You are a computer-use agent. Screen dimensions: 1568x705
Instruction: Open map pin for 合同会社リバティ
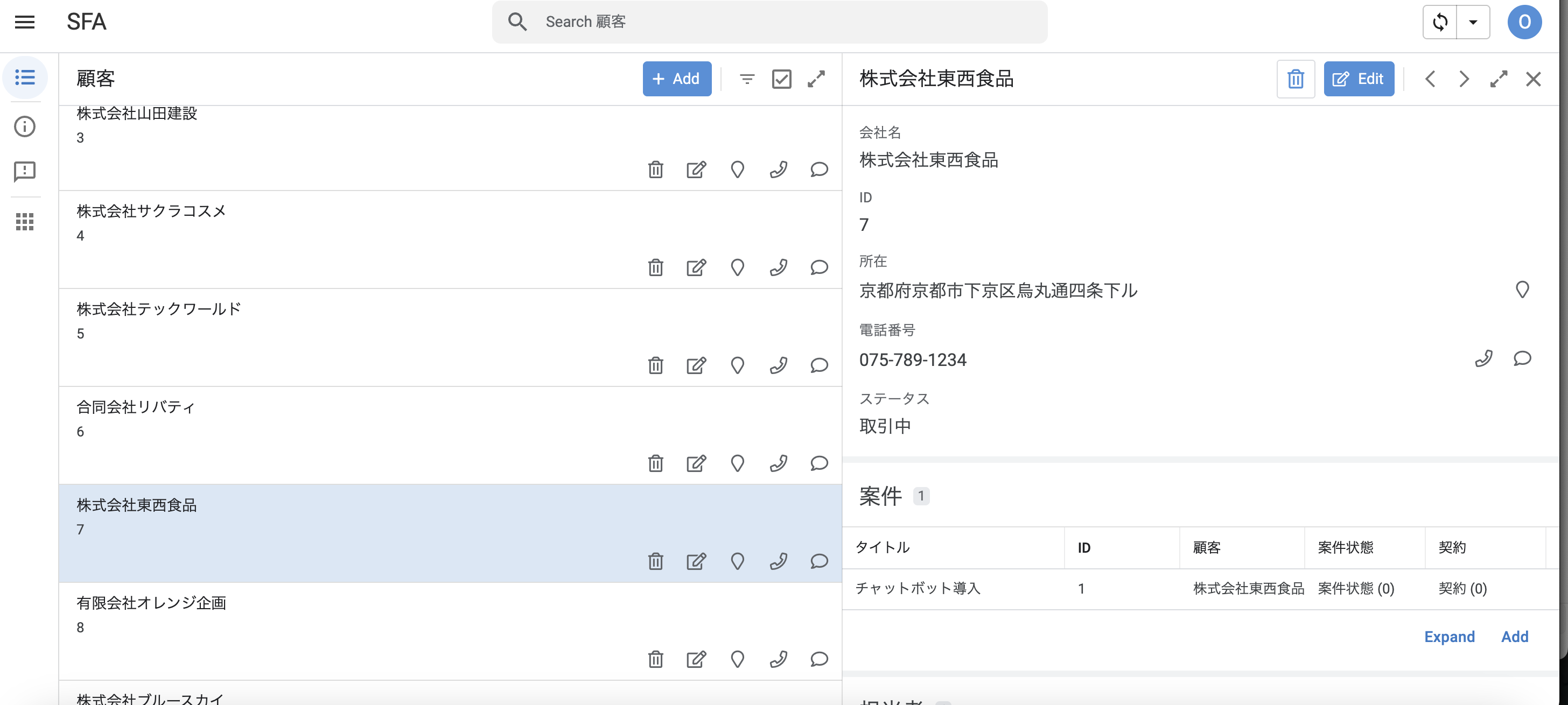click(737, 463)
